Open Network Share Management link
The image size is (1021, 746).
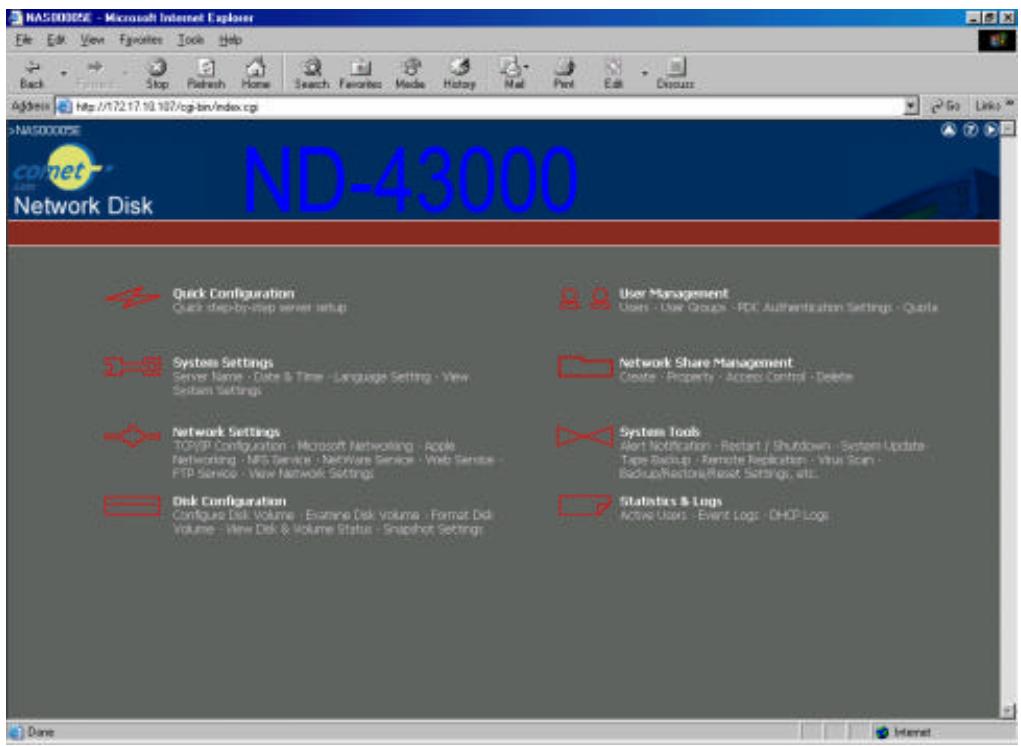click(706, 363)
